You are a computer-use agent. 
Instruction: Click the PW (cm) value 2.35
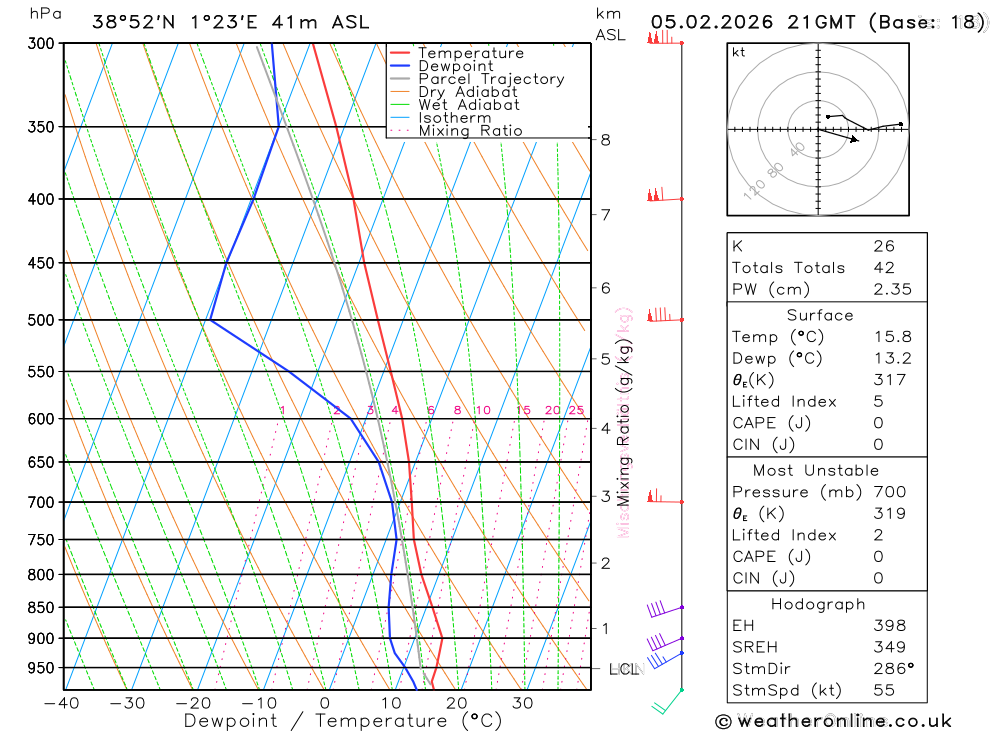click(893, 289)
